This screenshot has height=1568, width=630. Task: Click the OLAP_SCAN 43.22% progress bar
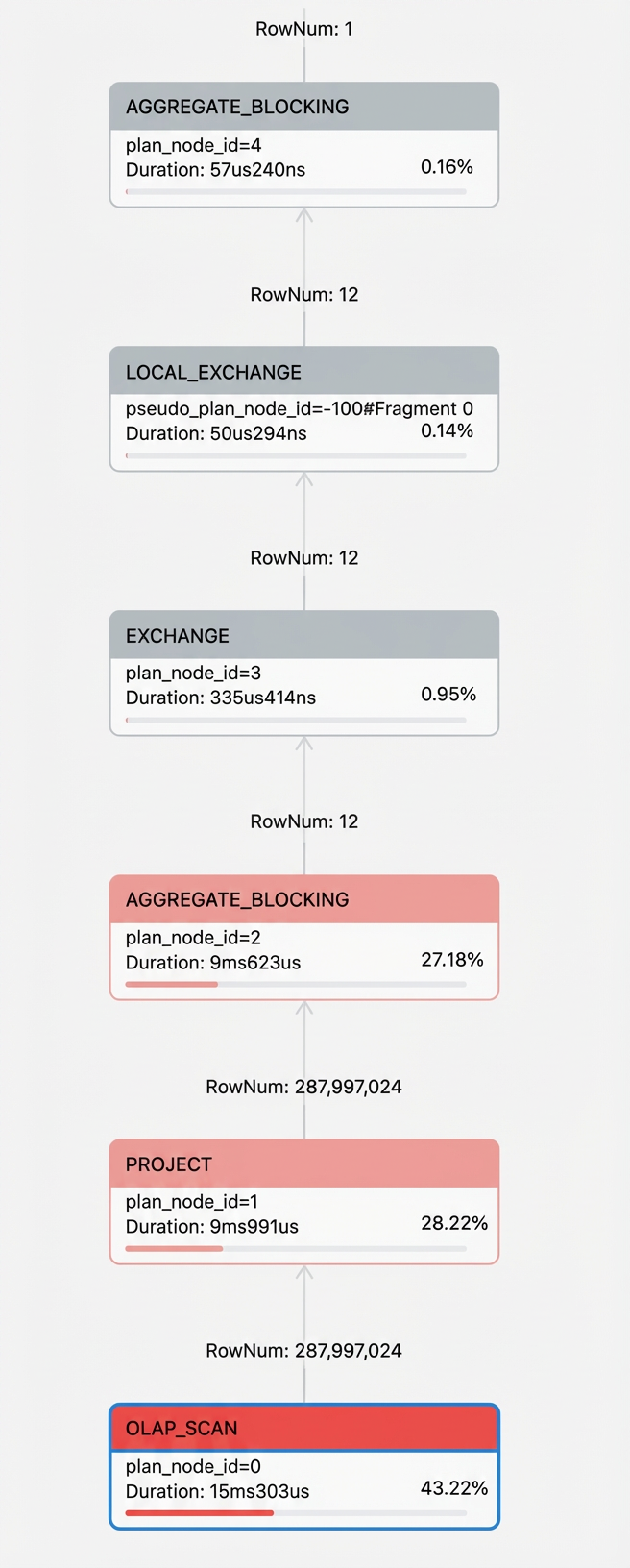(x=296, y=1513)
